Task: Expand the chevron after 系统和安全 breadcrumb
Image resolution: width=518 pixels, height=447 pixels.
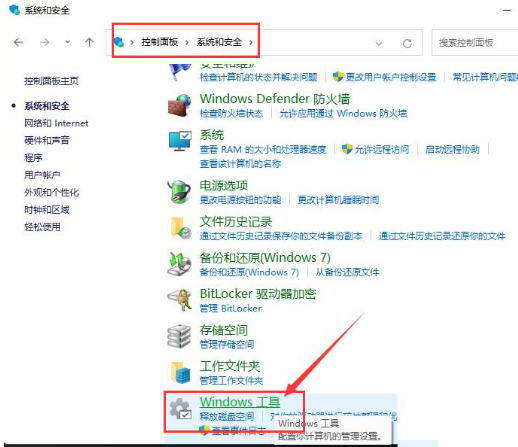Action: [251, 42]
